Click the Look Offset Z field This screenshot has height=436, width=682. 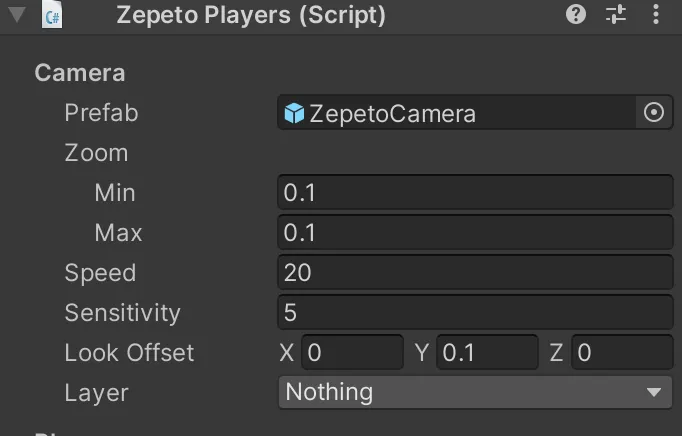(622, 352)
